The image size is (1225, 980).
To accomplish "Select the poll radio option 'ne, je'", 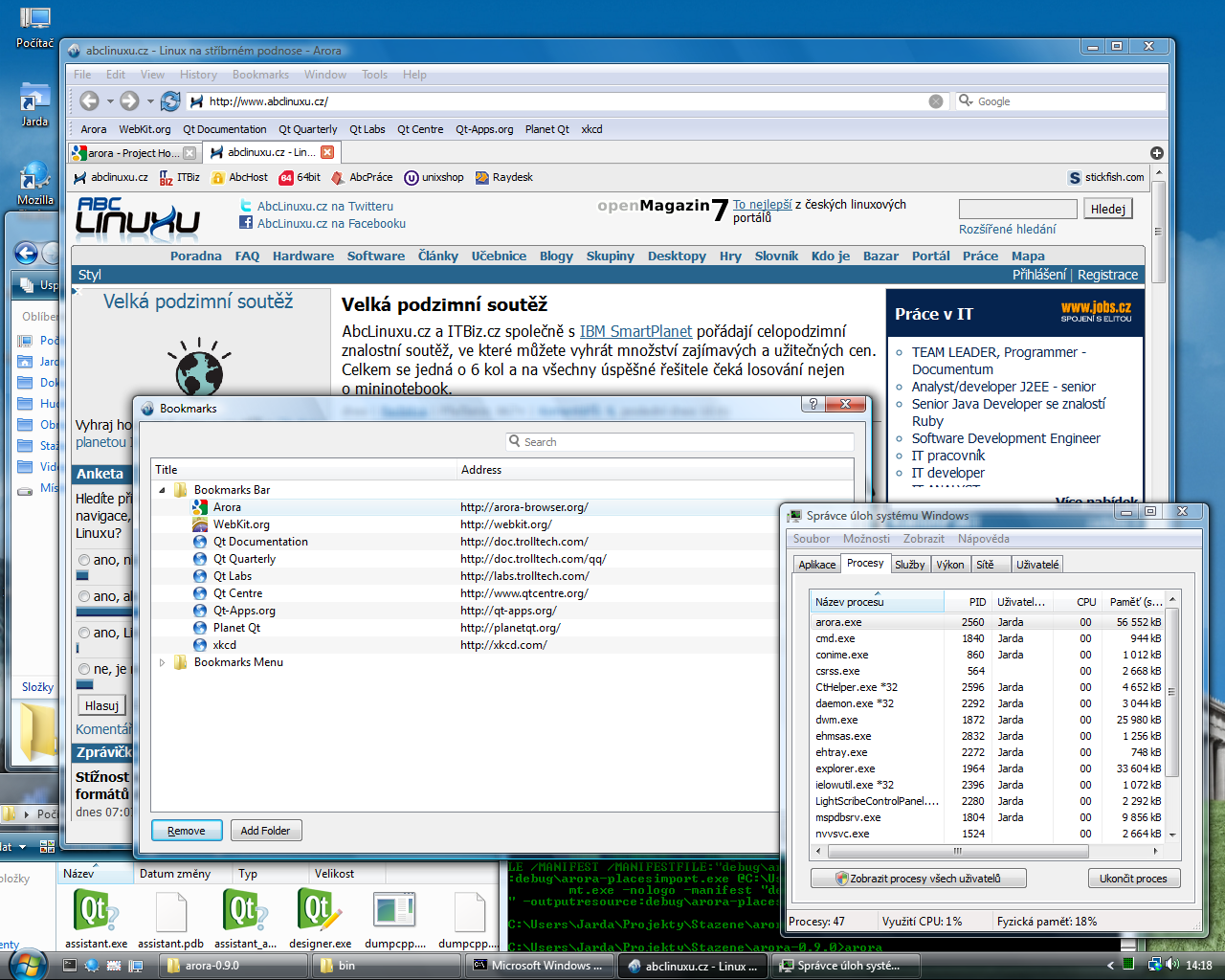I will click(x=84, y=669).
